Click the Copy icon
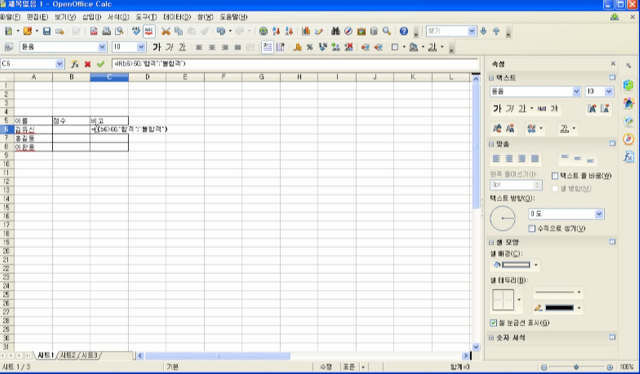This screenshot has height=374, width=640. (178, 31)
